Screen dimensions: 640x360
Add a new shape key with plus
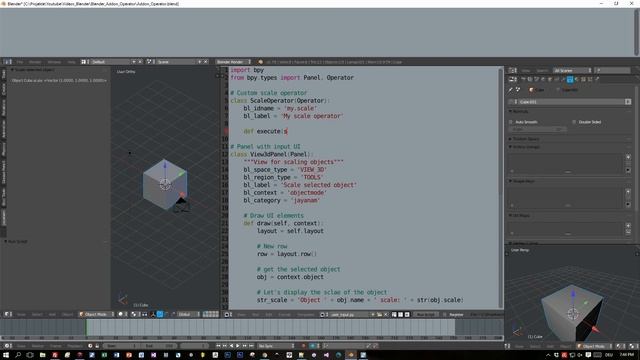tap(628, 191)
